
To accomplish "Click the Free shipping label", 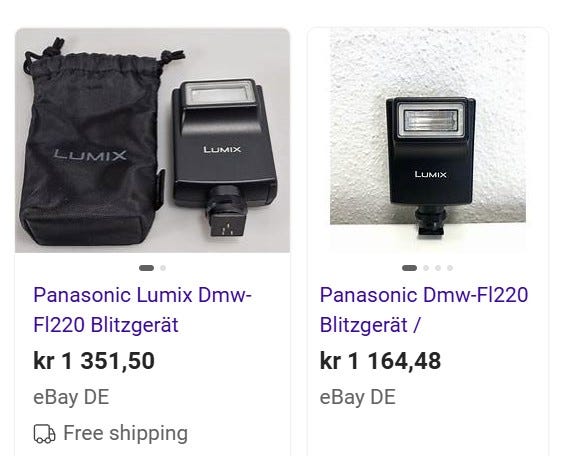I will [125, 433].
